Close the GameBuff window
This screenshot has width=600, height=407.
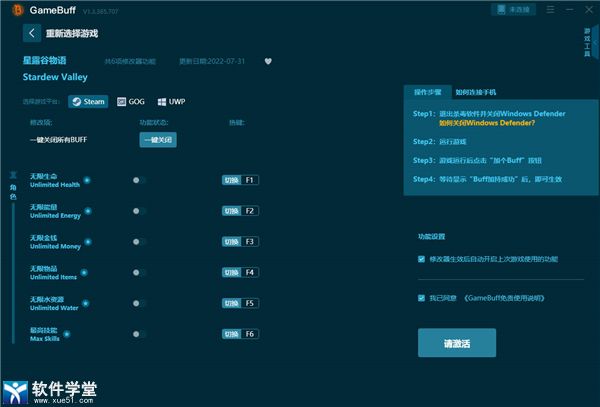[x=589, y=10]
